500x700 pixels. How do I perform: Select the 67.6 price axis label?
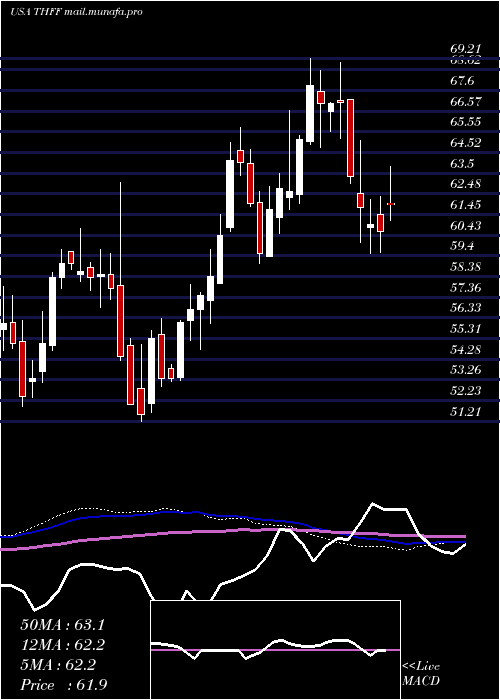point(462,81)
